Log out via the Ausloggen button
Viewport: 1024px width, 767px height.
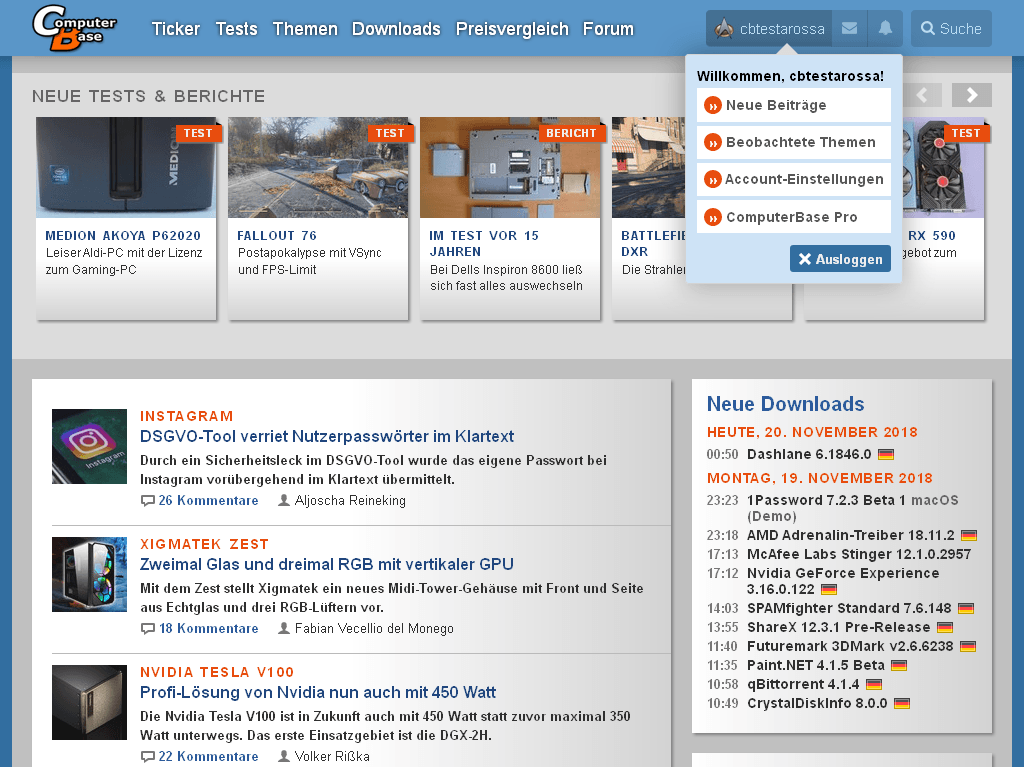point(840,259)
